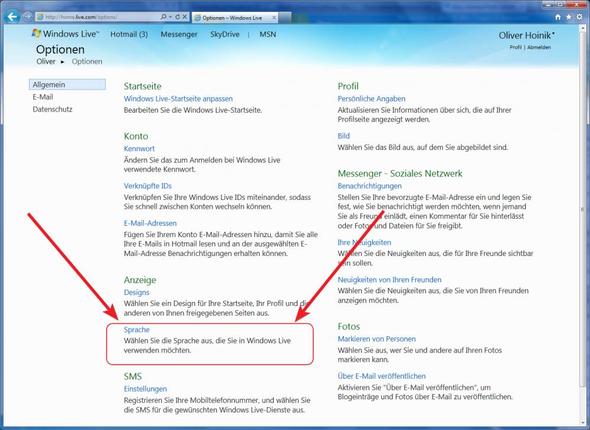Image resolution: width=590 pixels, height=430 pixels.
Task: Click the green SMS section heading
Action: tap(133, 377)
